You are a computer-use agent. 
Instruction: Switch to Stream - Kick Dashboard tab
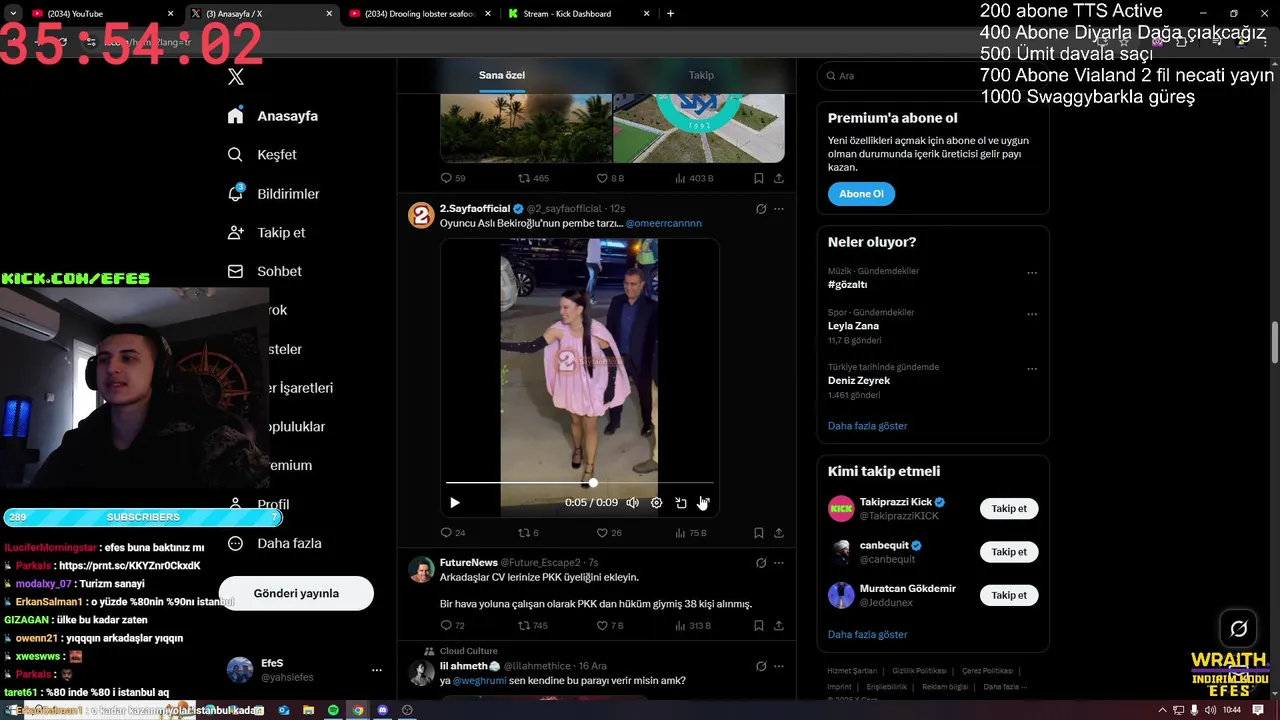pos(578,14)
